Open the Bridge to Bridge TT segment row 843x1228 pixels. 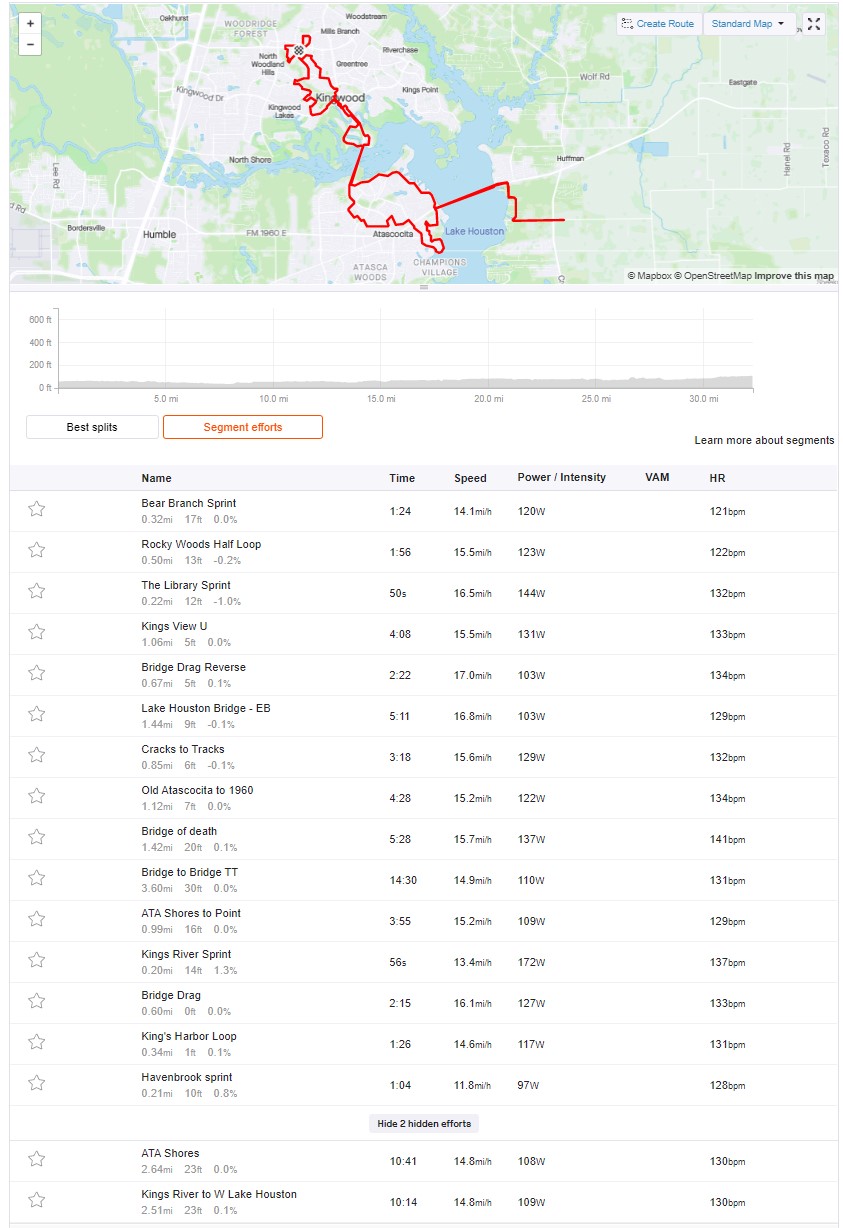point(424,879)
